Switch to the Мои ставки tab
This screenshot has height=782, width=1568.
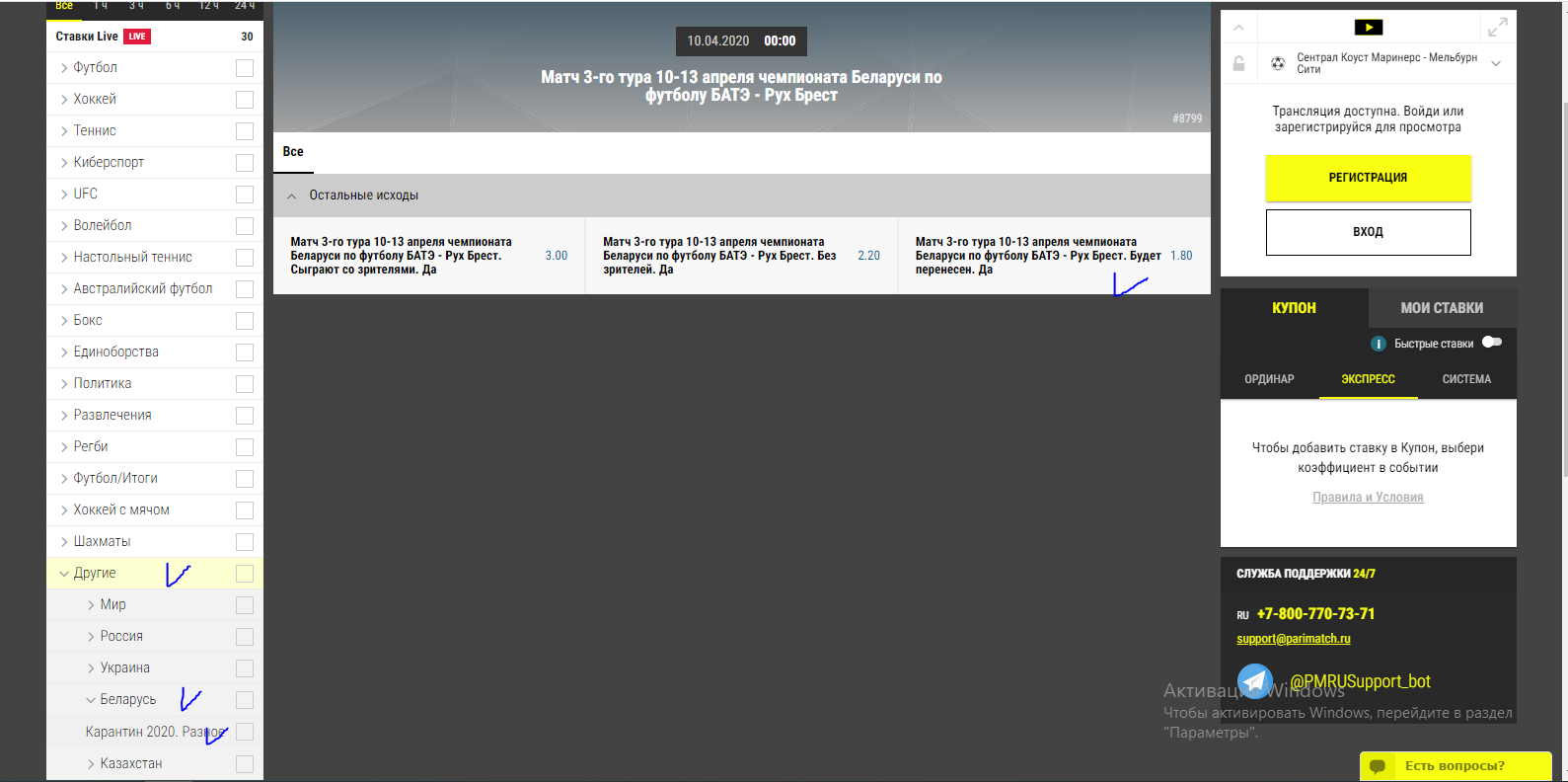point(1442,308)
